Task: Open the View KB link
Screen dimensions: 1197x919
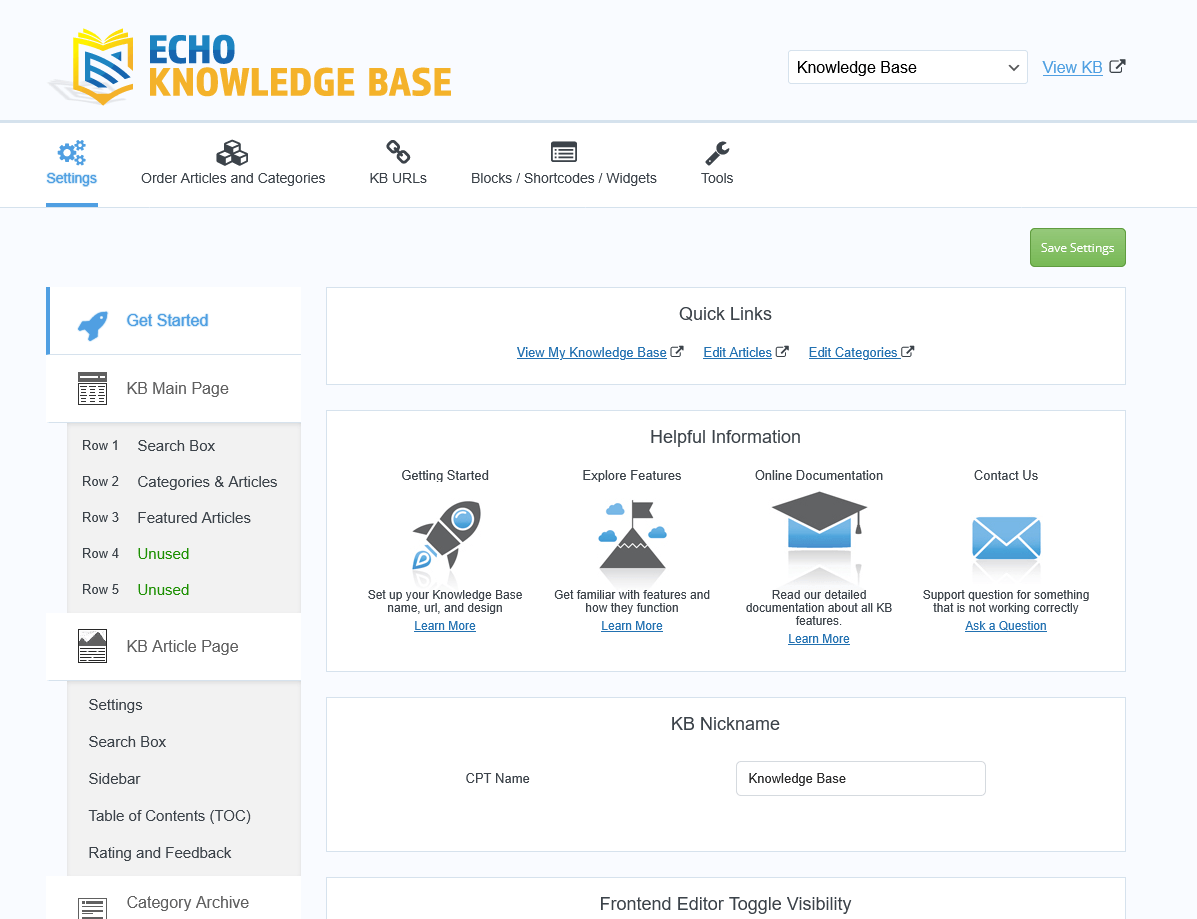Action: pyautogui.click(x=1072, y=67)
